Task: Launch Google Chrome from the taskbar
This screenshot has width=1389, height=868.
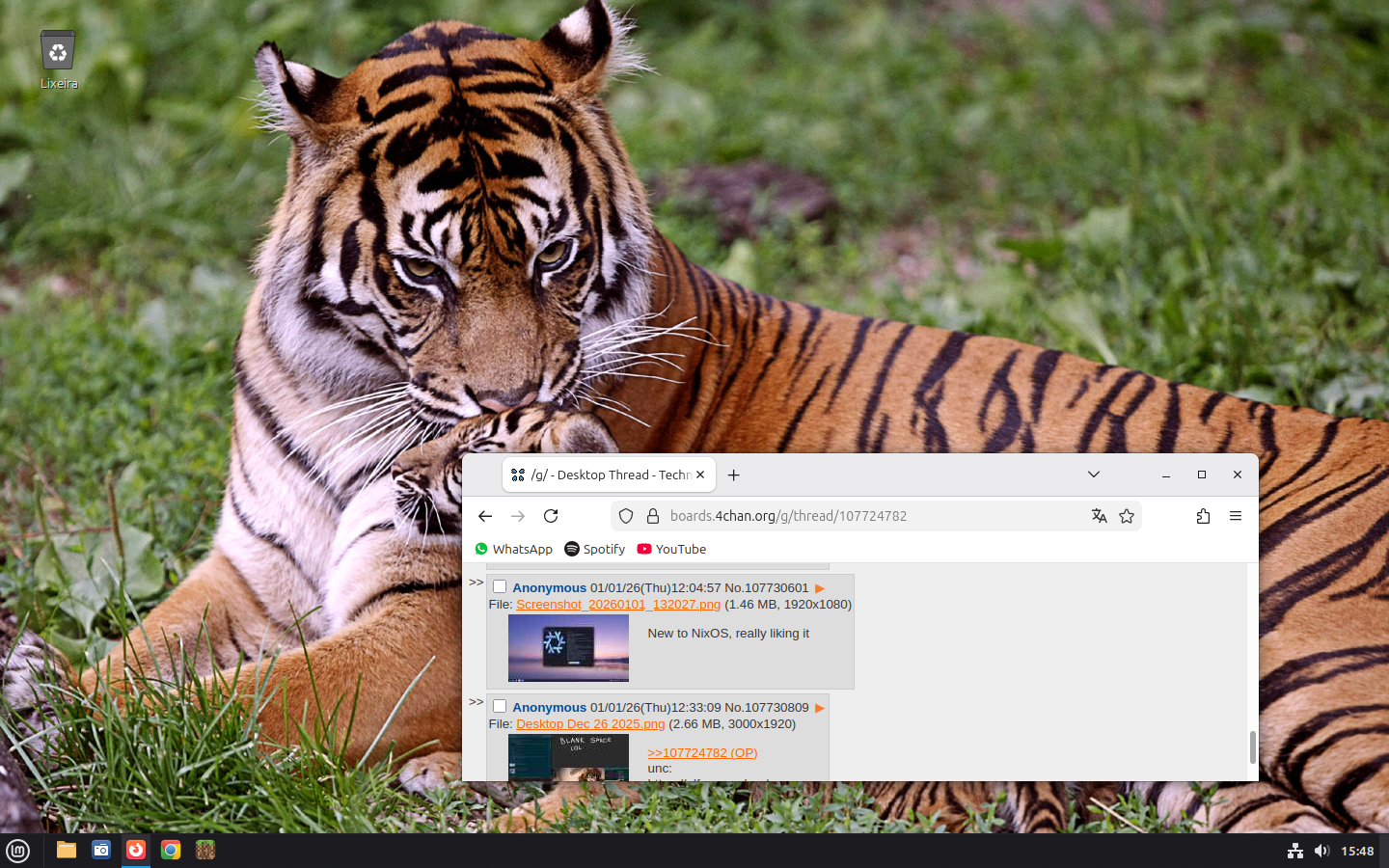Action: [x=171, y=850]
